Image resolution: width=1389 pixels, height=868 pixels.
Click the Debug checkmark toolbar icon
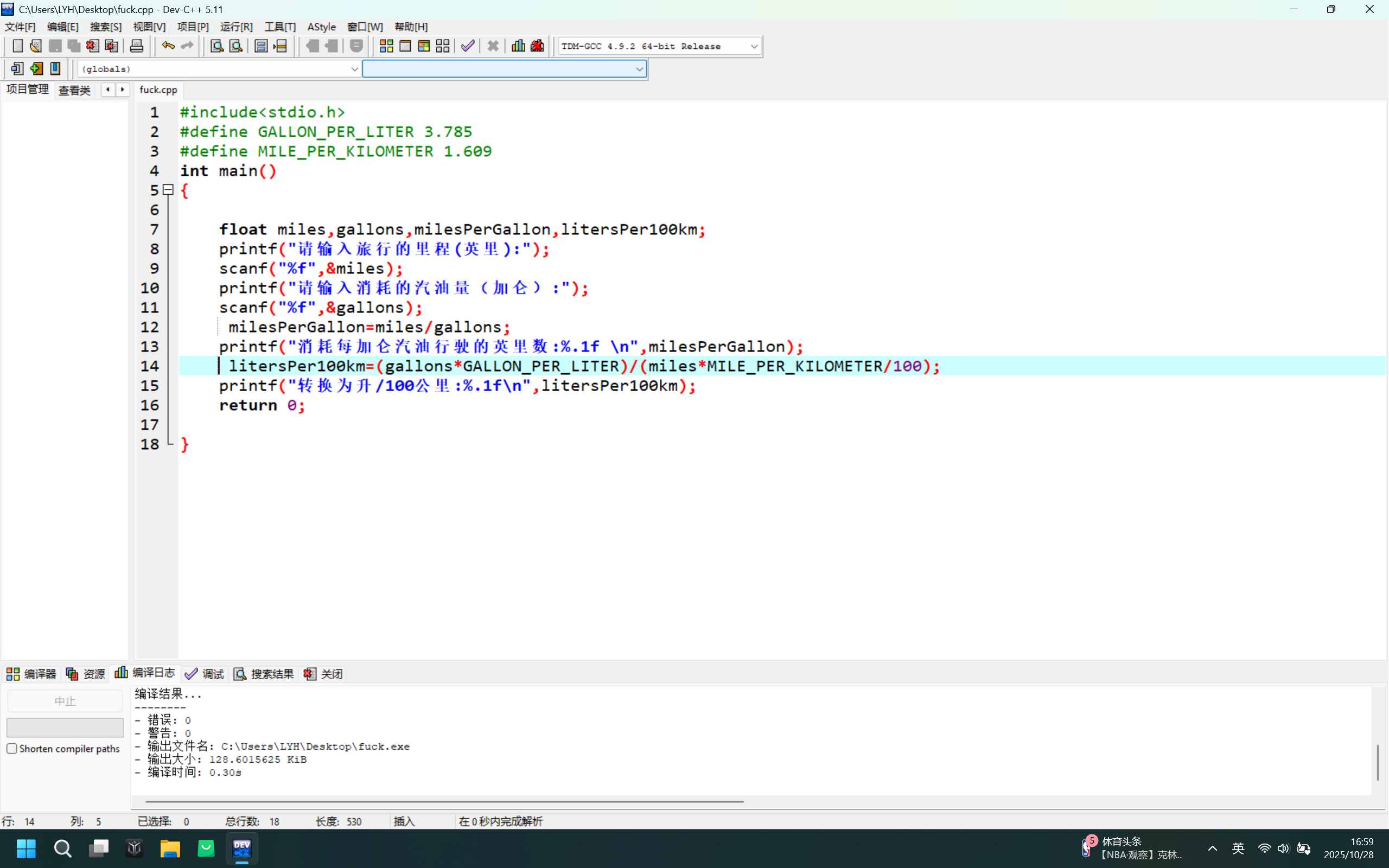(468, 46)
